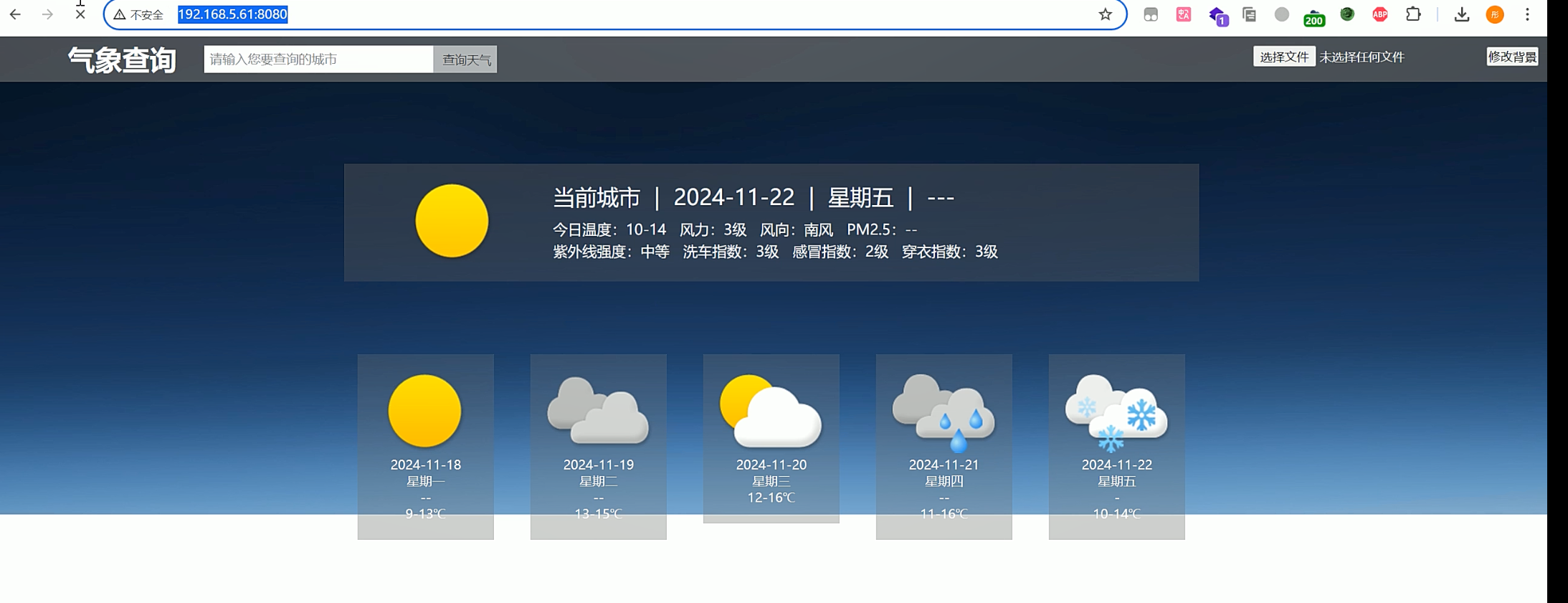The width and height of the screenshot is (1568, 603).
Task: Open the browser three-dot menu
Action: tap(1528, 14)
